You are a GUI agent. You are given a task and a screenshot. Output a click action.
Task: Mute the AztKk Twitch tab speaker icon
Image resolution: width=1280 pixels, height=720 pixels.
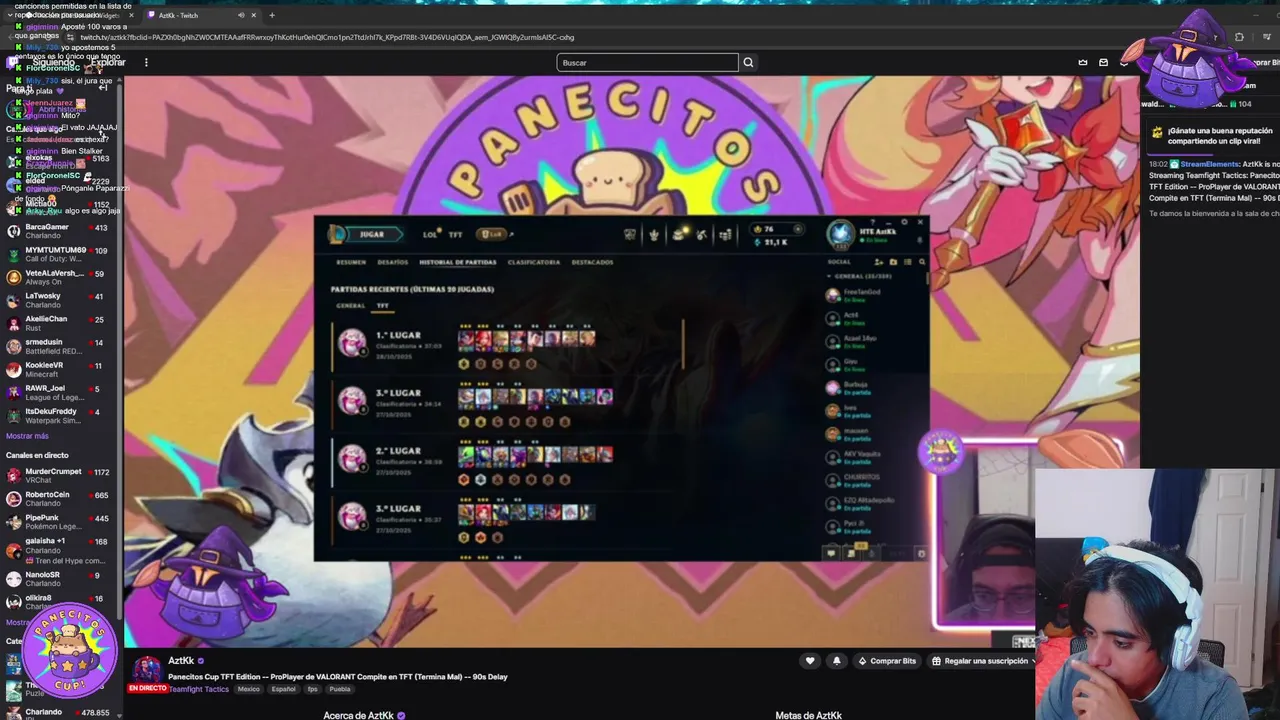click(x=241, y=15)
